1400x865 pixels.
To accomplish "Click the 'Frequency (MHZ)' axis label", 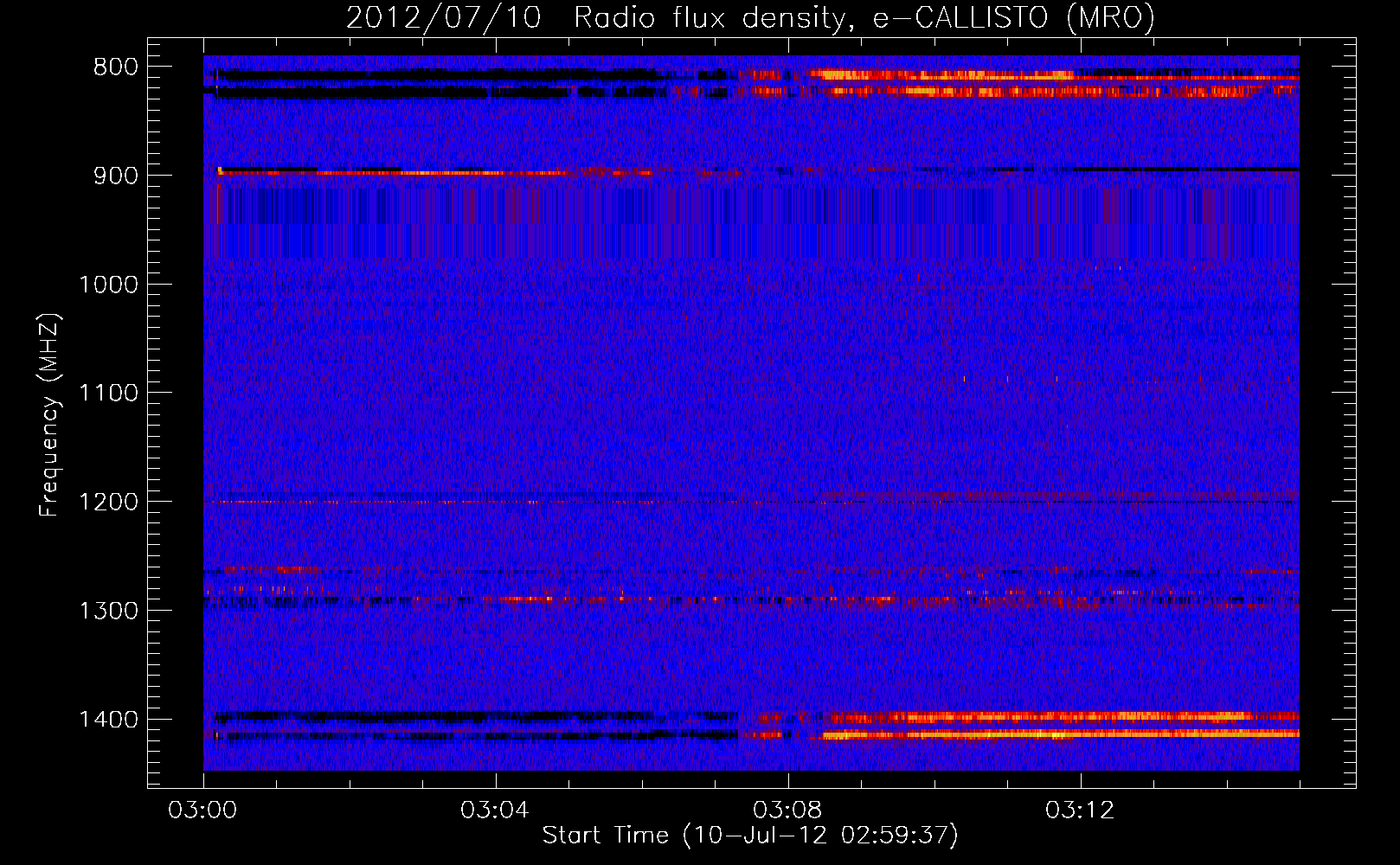I will click(50, 415).
